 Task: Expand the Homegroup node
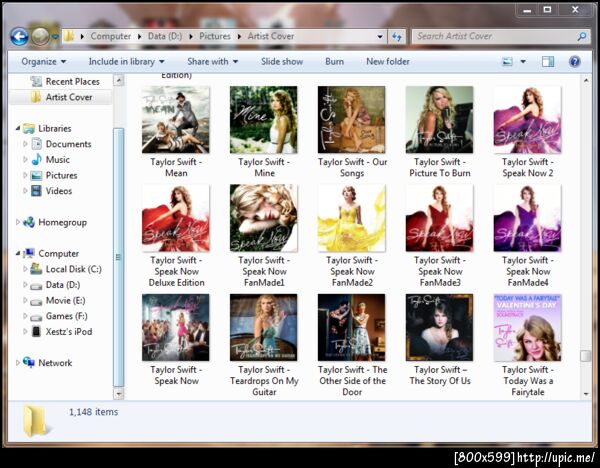tap(18, 222)
